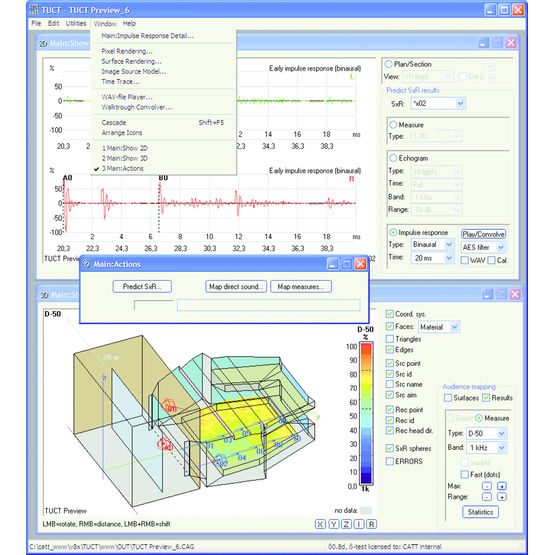Click the Main:Show 2D window icon
This screenshot has width=555, height=555.
[x=43, y=44]
